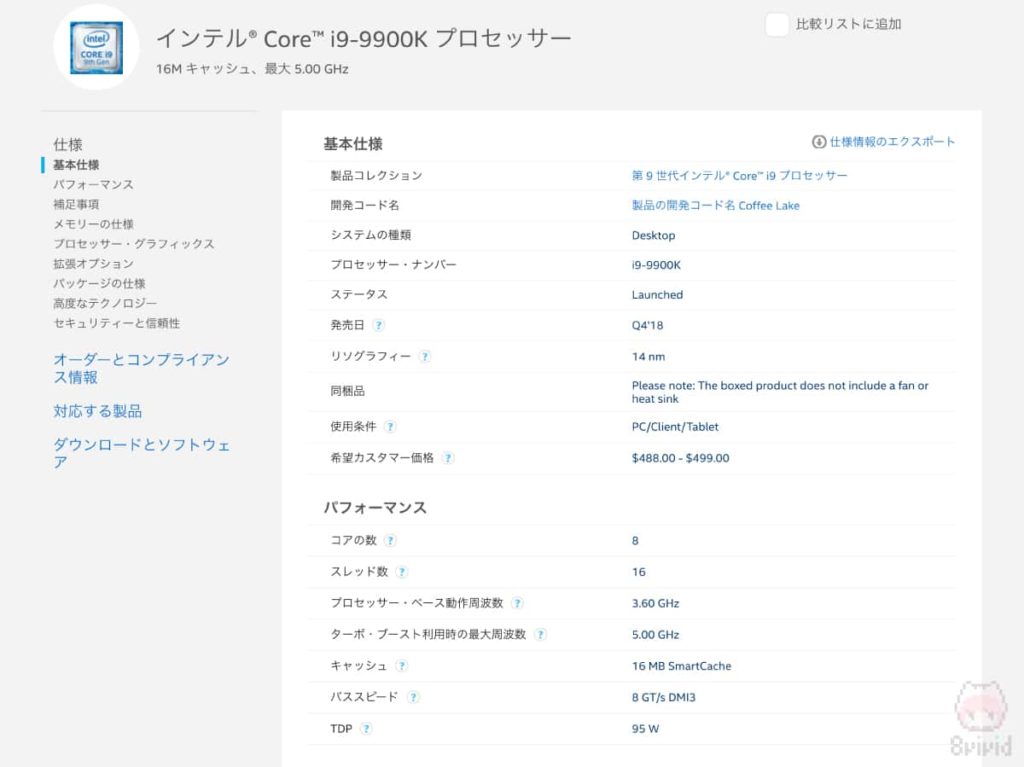Jump to セキュリティーと信頼性 in sidebar
The width and height of the screenshot is (1024, 767).
coord(116,323)
